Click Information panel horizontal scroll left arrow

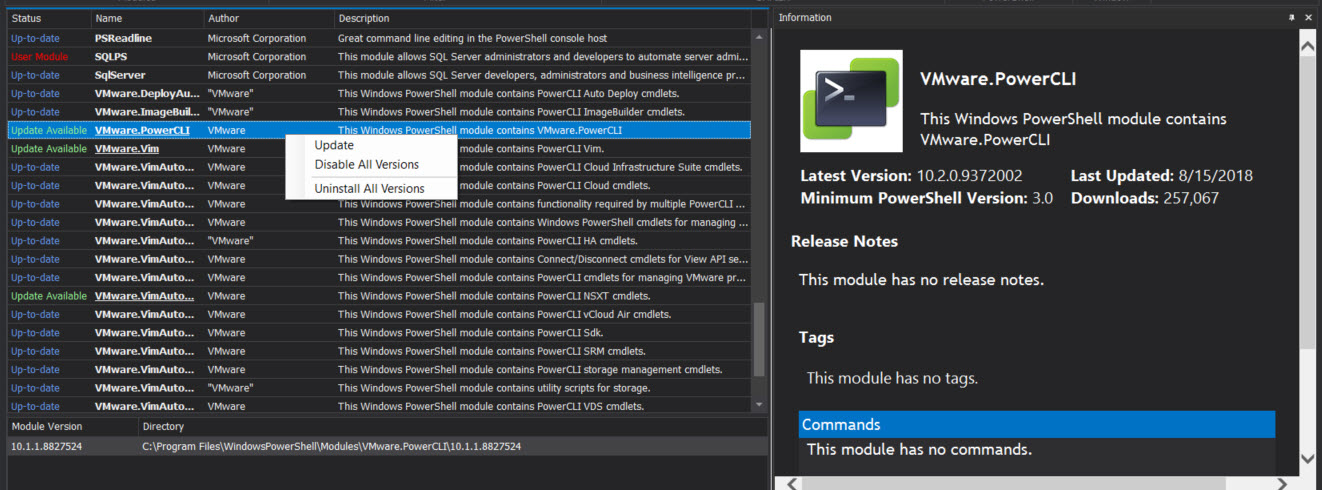coord(790,483)
